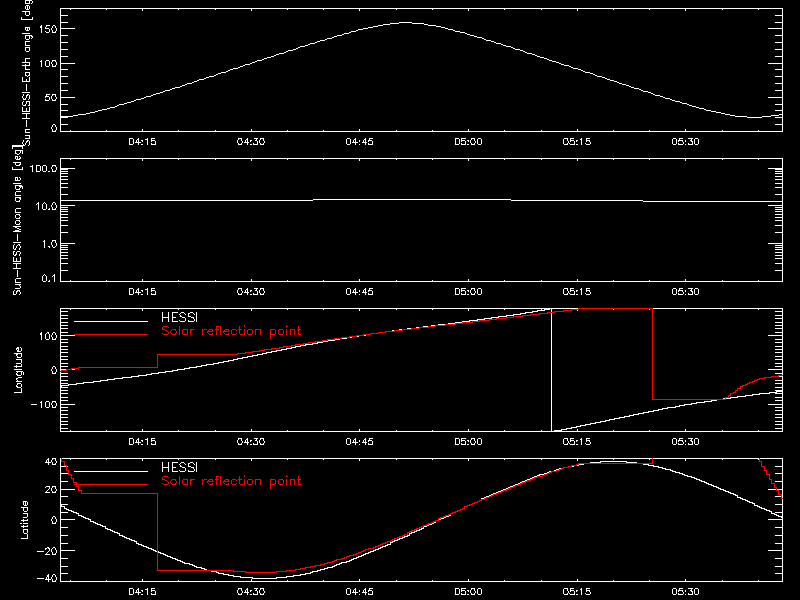Click 04:15 time label under Latitude plot
Image resolution: width=800 pixels, height=600 pixels.
click(142, 592)
